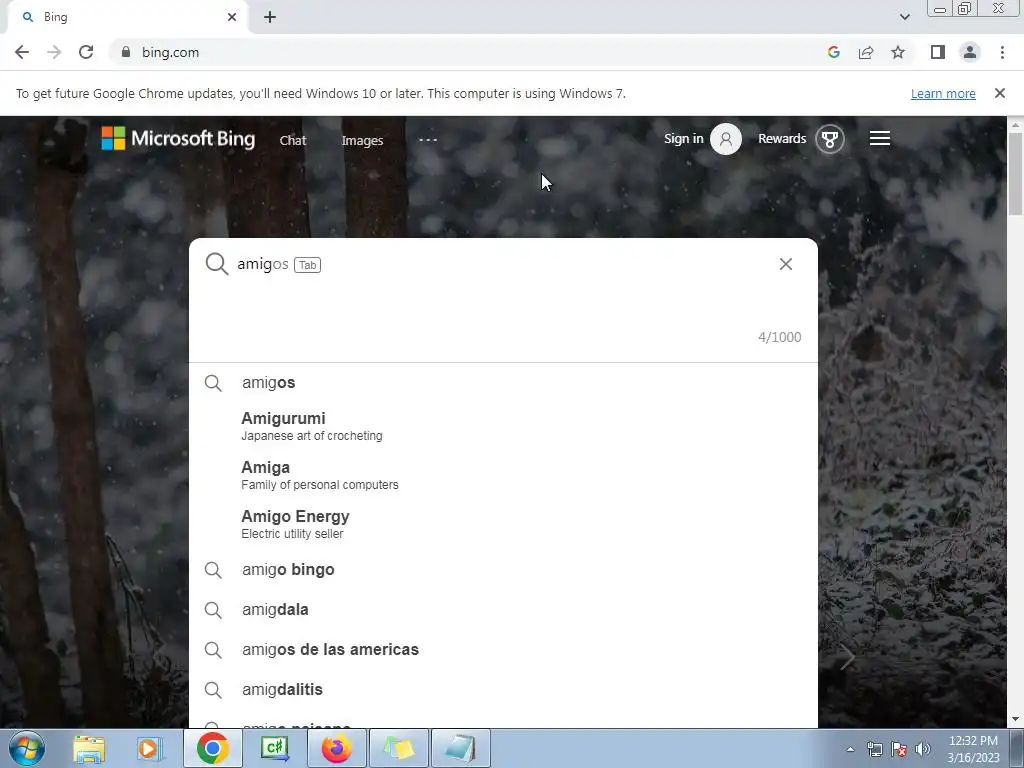Expand the tab search chevron
Viewport: 1024px width, 768px height.
point(904,17)
